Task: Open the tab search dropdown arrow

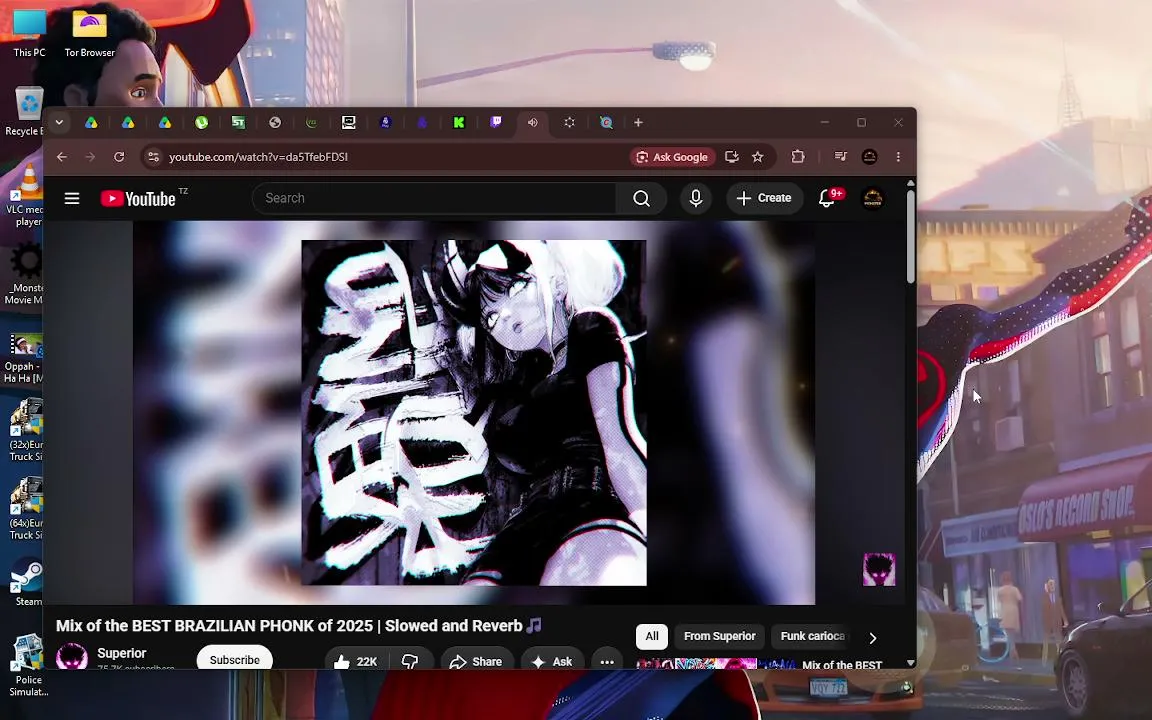Action: (x=59, y=123)
